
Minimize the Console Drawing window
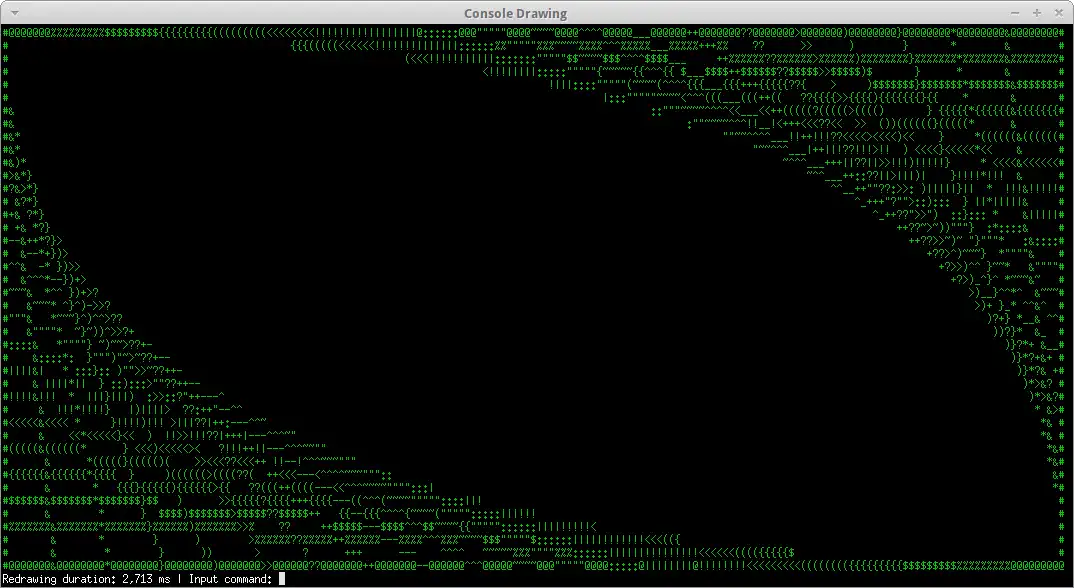[1015, 13]
